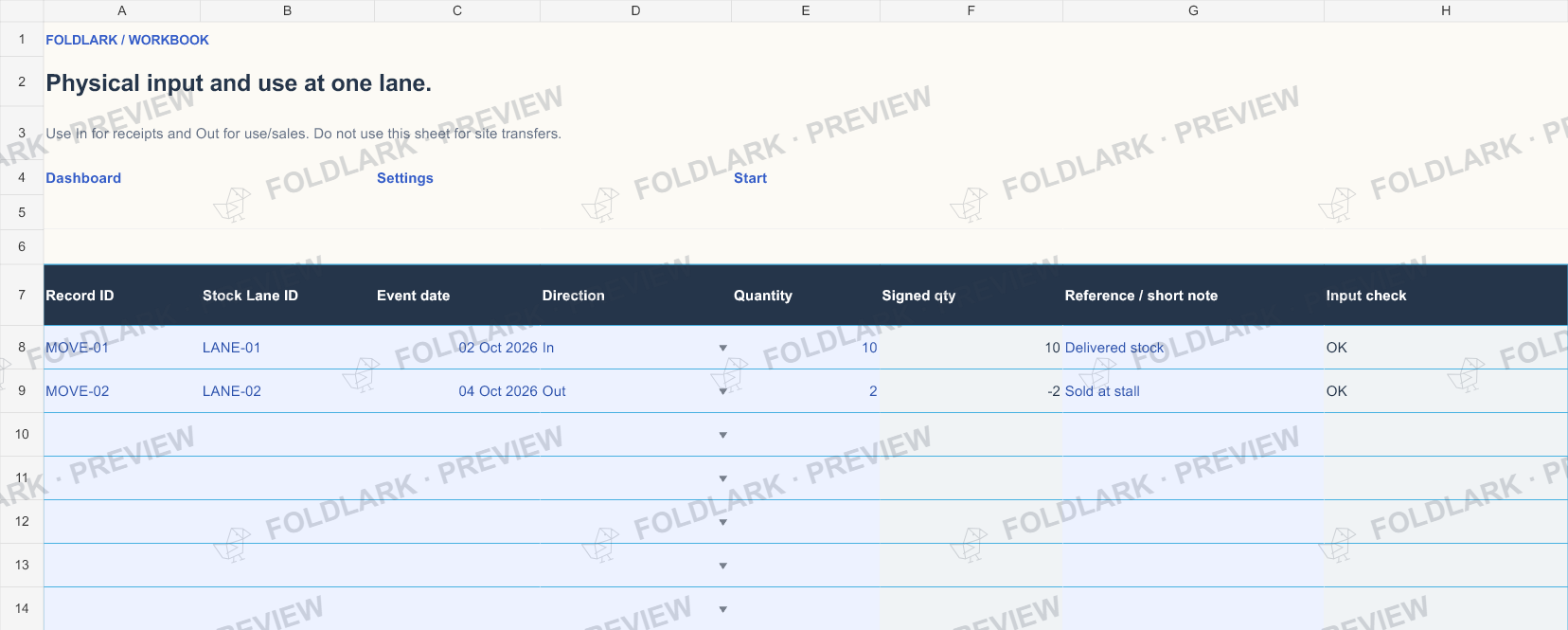This screenshot has height=630, width=1568.
Task: Select column G header
Action: [1193, 10]
